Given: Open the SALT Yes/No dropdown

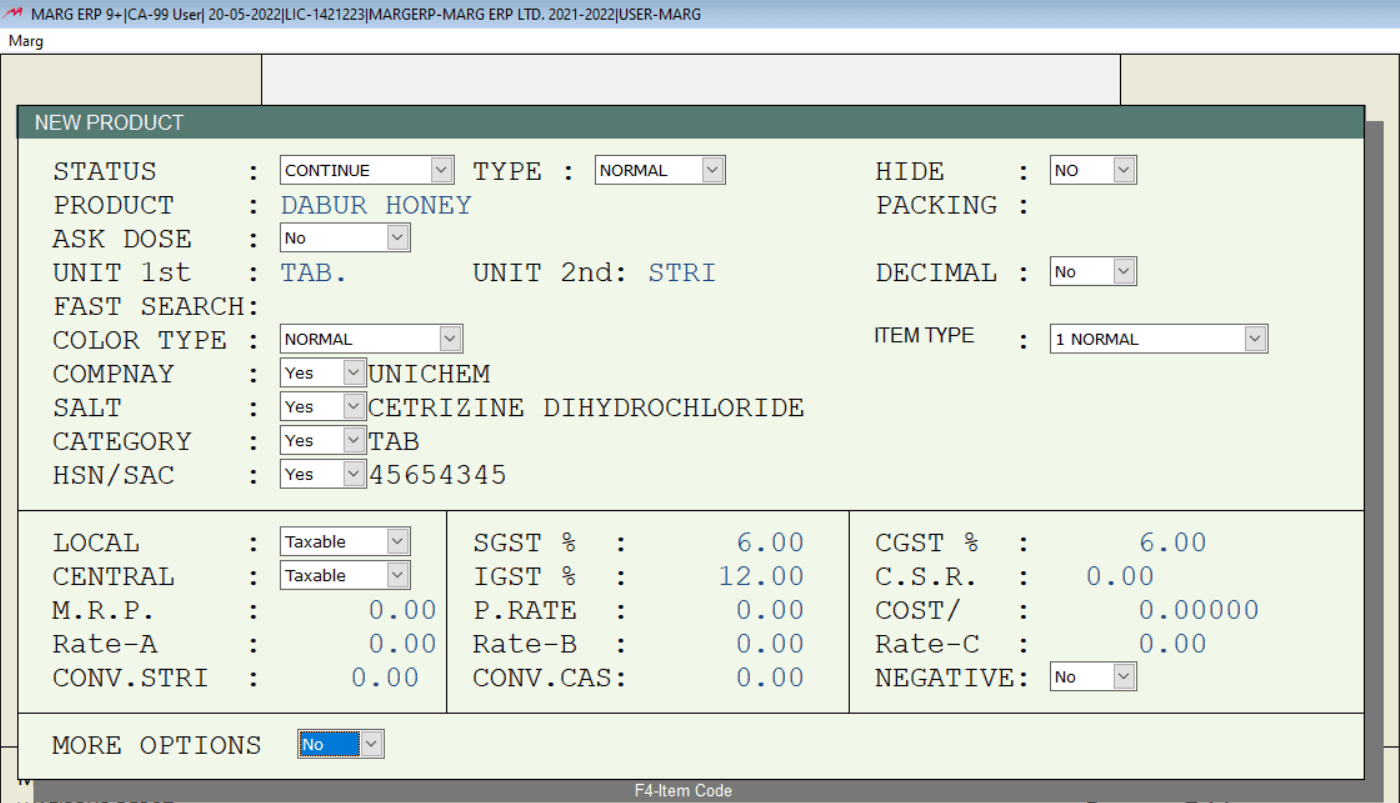Looking at the screenshot, I should [323, 407].
